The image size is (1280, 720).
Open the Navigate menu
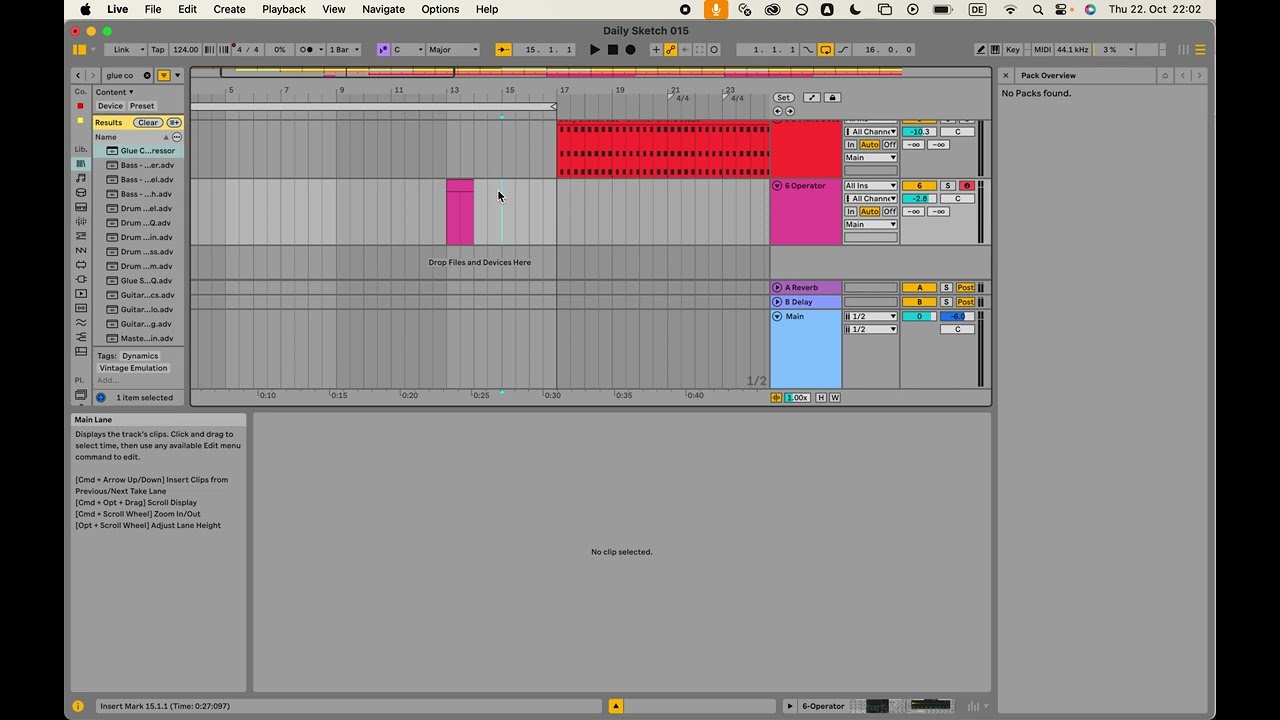pyautogui.click(x=383, y=9)
